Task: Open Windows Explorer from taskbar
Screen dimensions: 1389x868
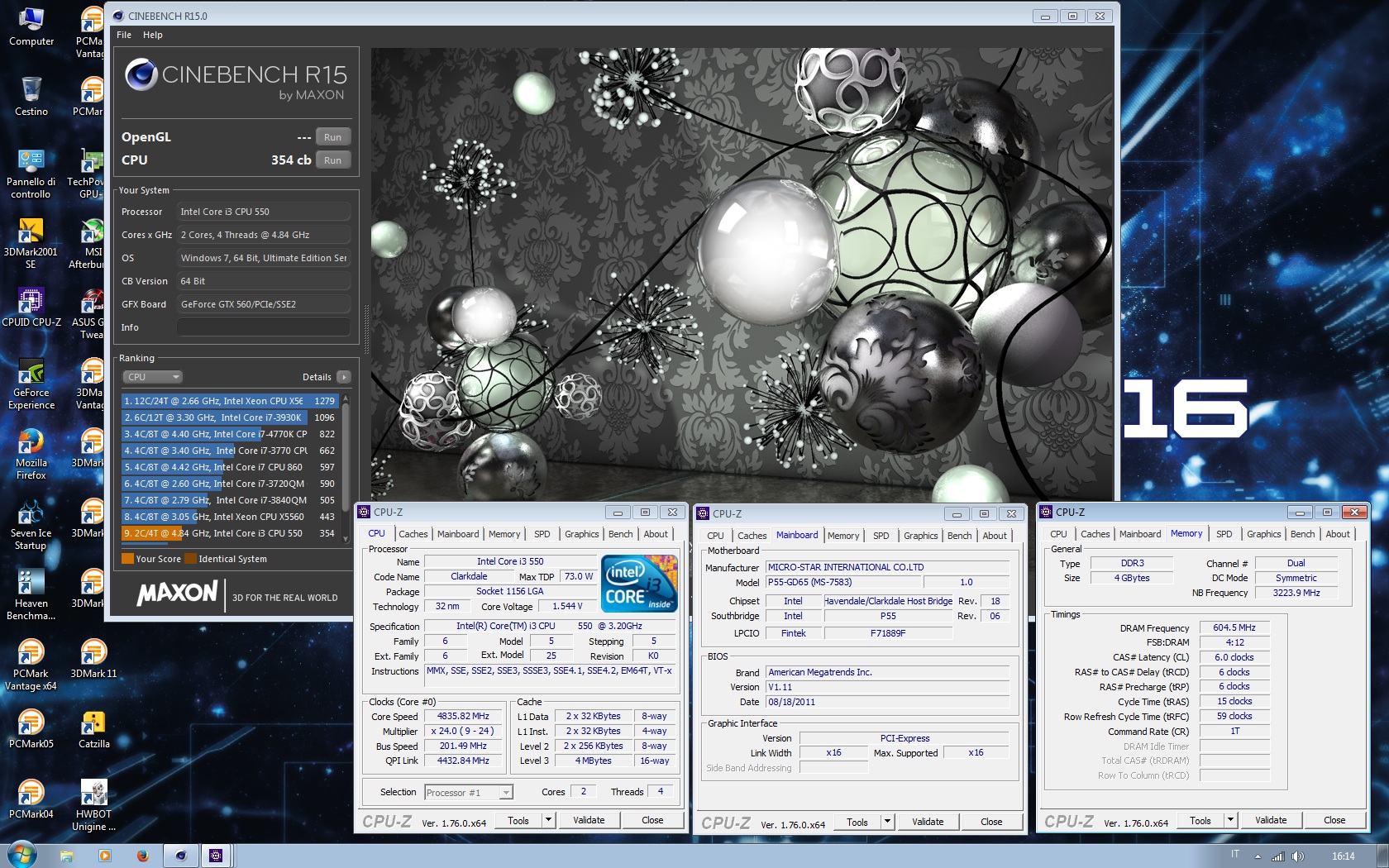Action: [x=66, y=856]
